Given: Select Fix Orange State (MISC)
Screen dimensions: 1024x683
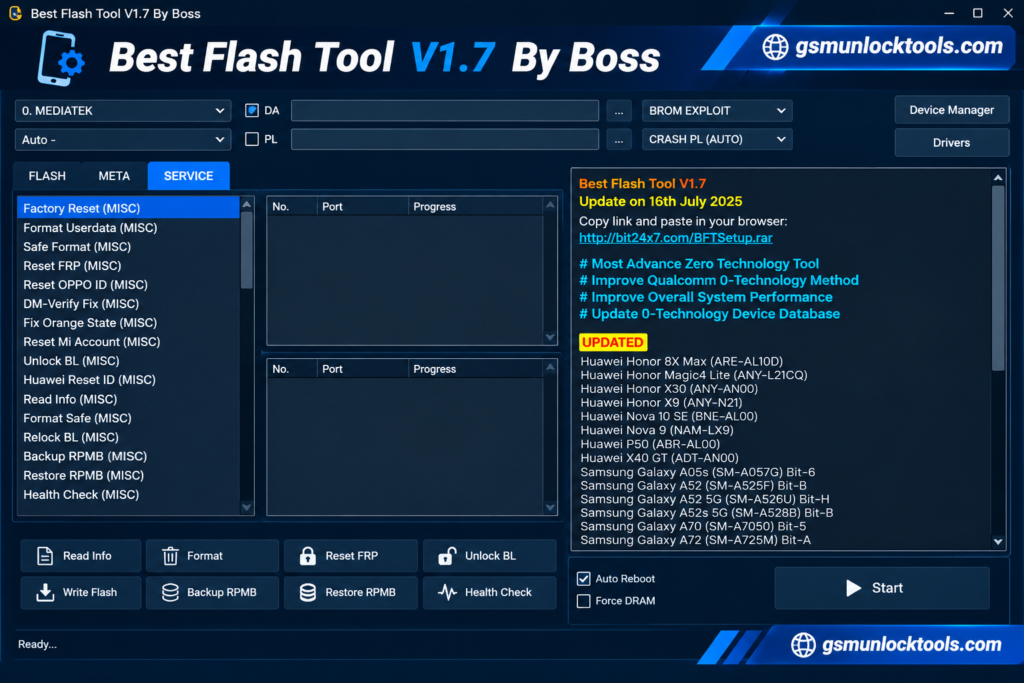Looking at the screenshot, I should (x=128, y=323).
